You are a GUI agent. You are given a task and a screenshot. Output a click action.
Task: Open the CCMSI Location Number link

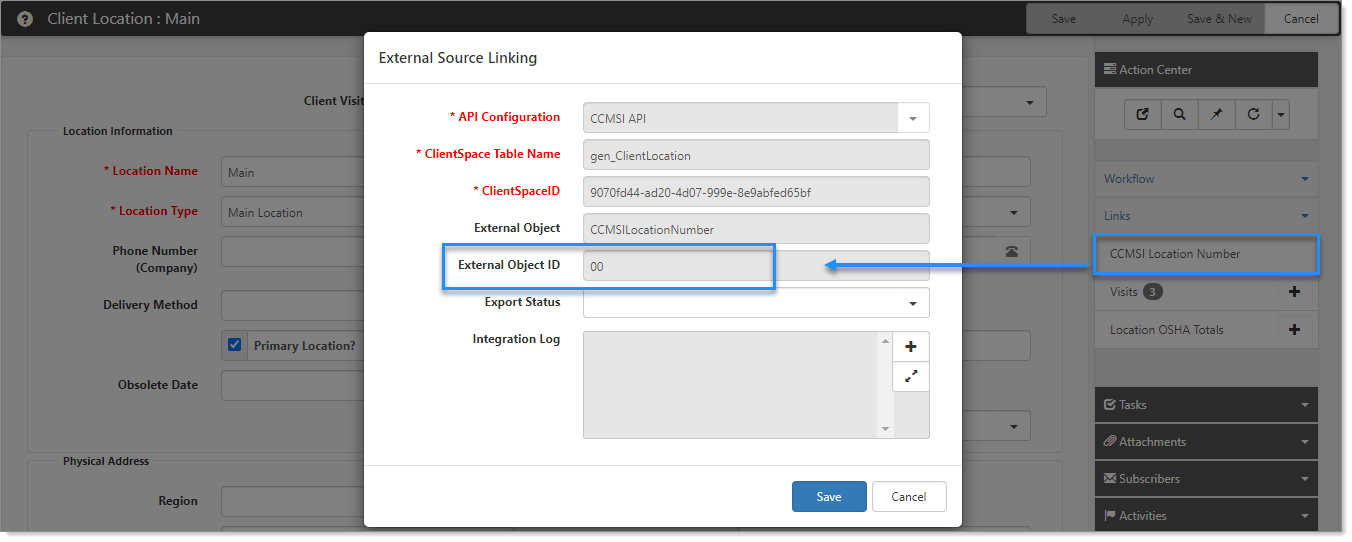1175,254
